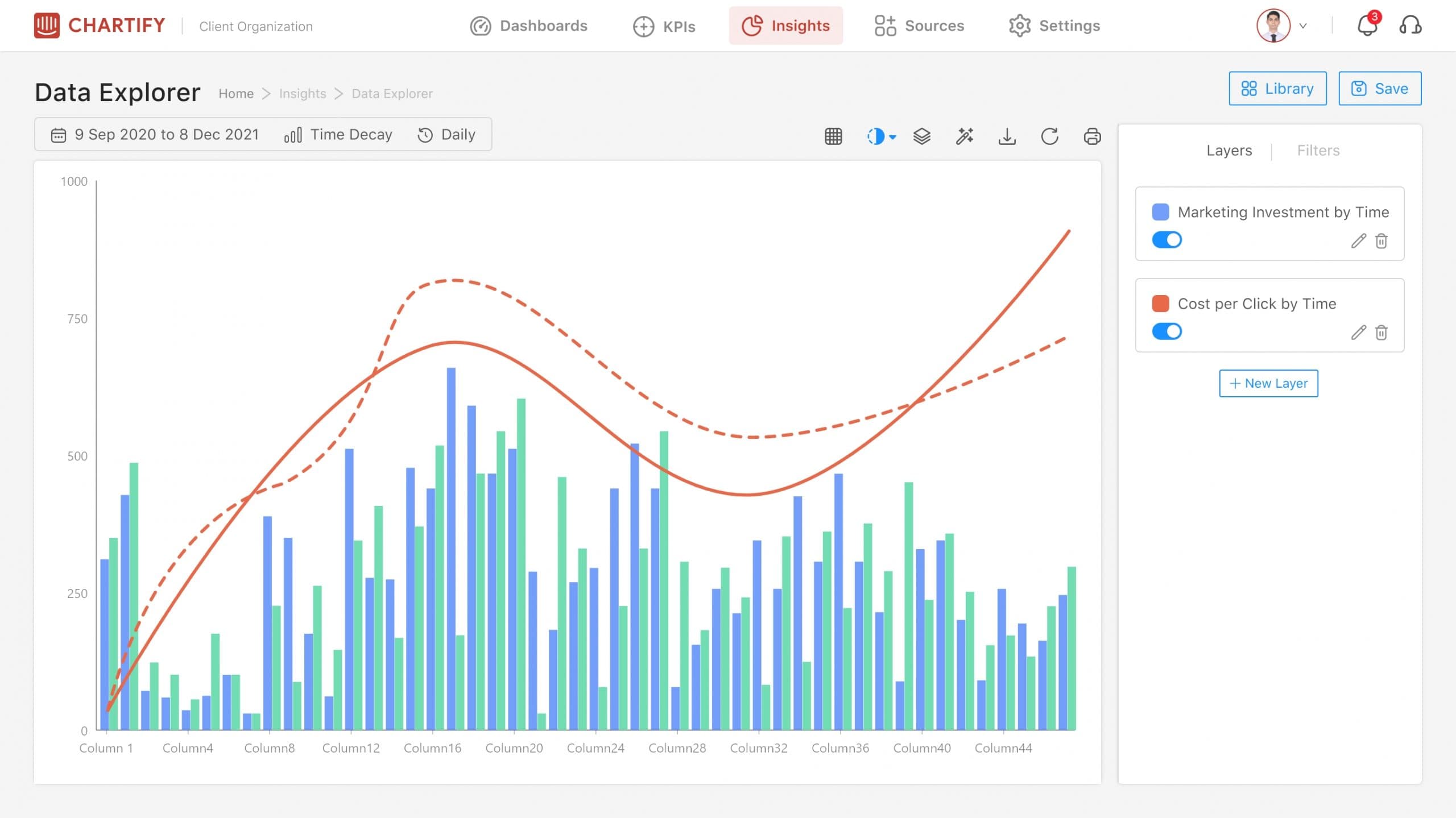Viewport: 1456px width, 818px height.
Task: Toggle off Cost per Click layer
Action: coord(1167,331)
